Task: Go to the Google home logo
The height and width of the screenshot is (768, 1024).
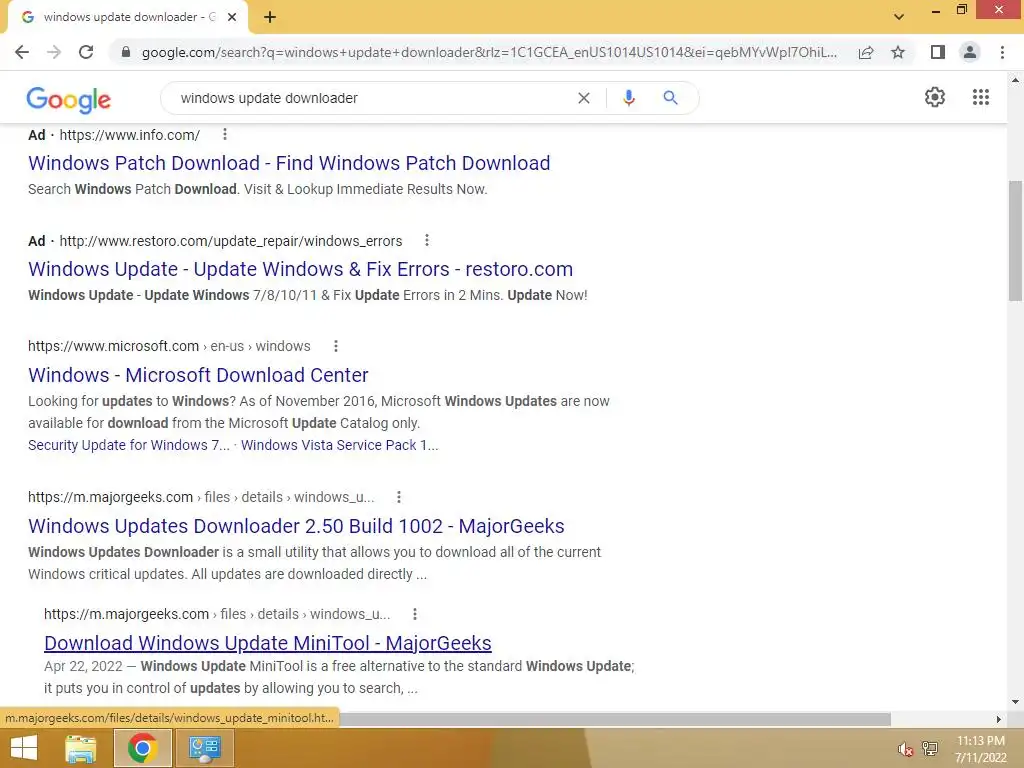Action: (69, 99)
